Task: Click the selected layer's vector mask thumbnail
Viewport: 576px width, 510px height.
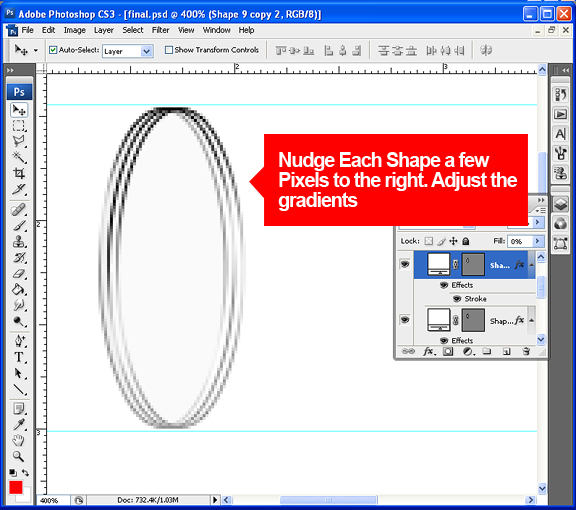Action: coord(473,264)
